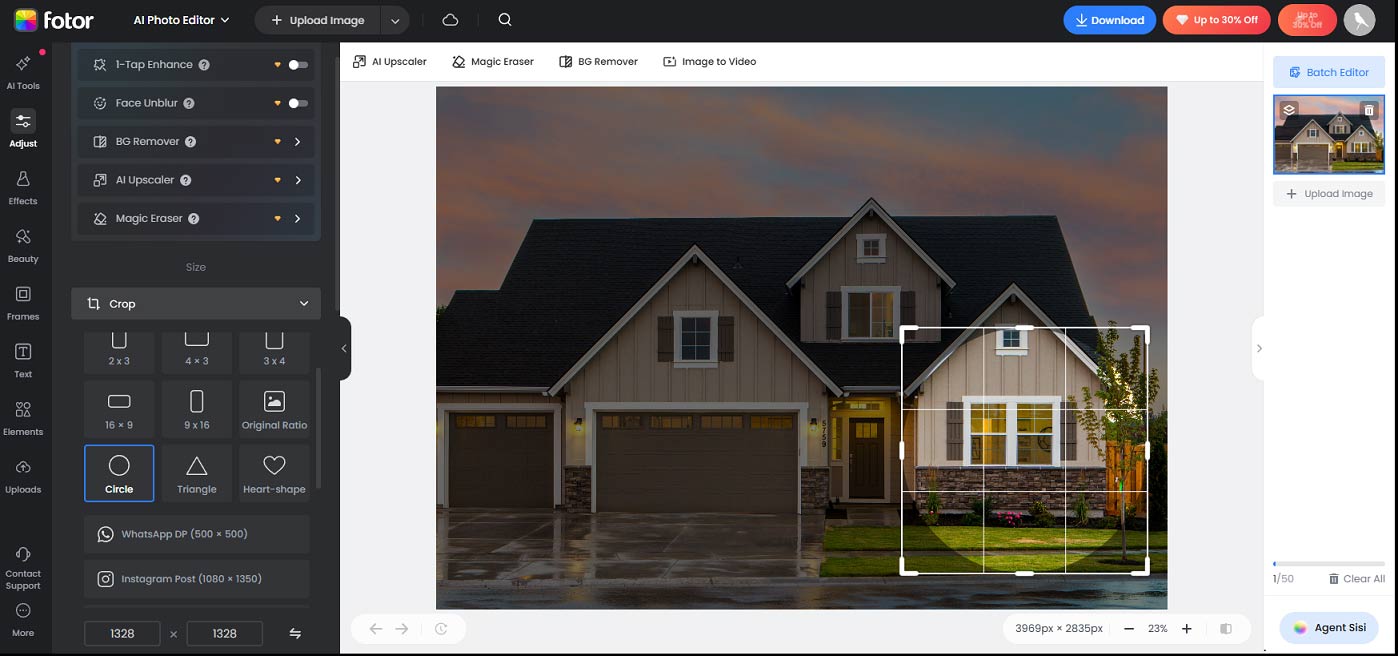Open the Batch Editor
This screenshot has width=1398, height=656.
click(1328, 71)
